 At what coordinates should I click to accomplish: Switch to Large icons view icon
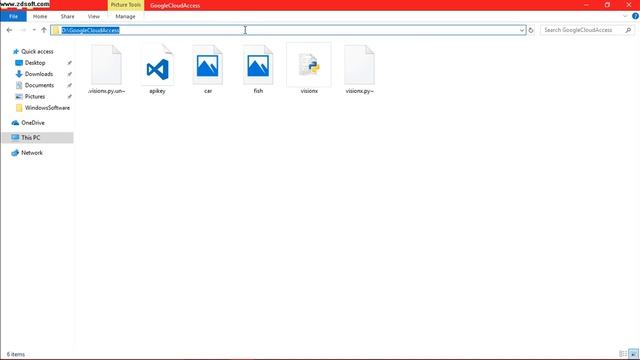(633, 354)
